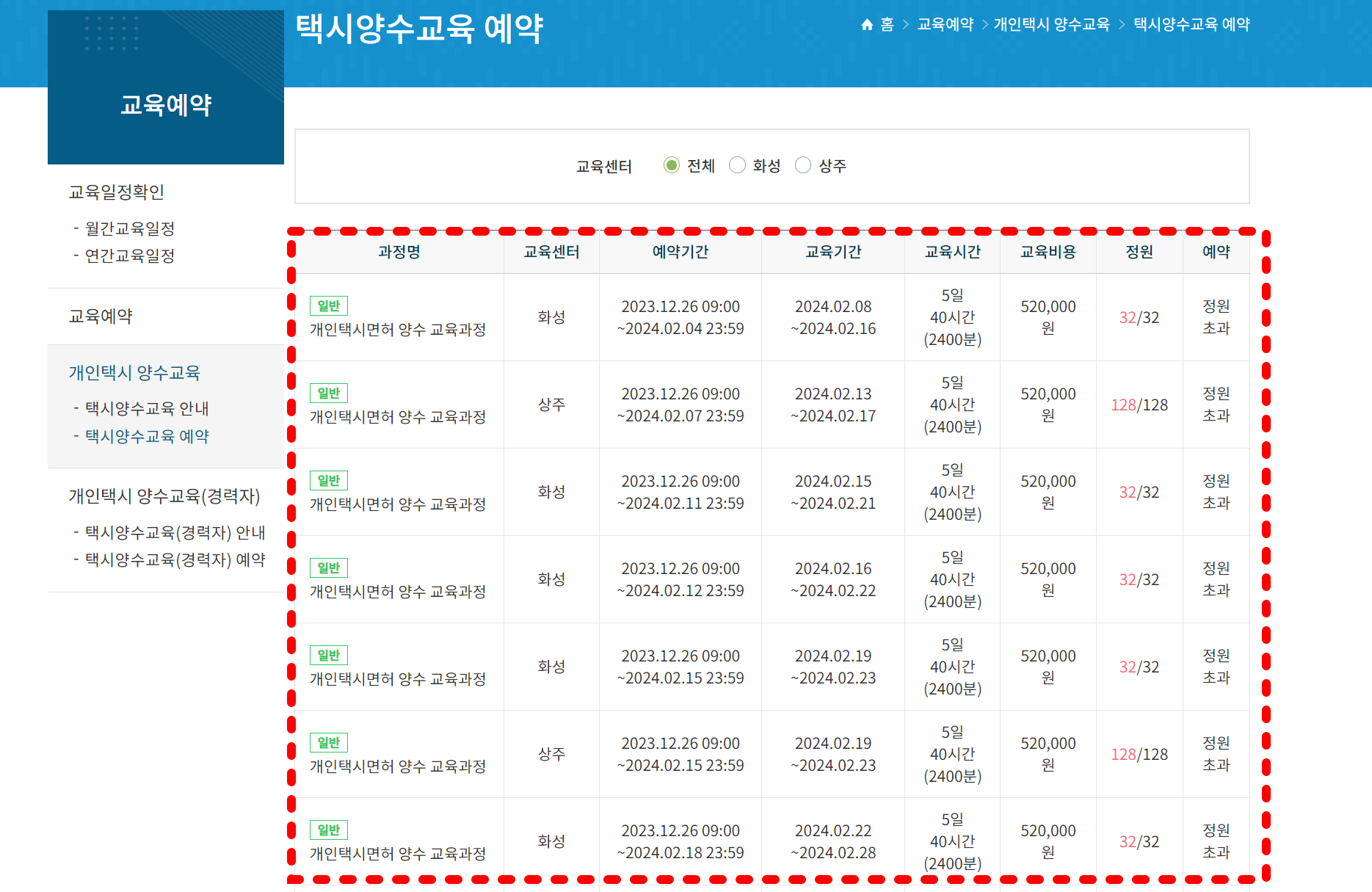
Task: Click the 교육기간 column header
Action: (x=833, y=252)
